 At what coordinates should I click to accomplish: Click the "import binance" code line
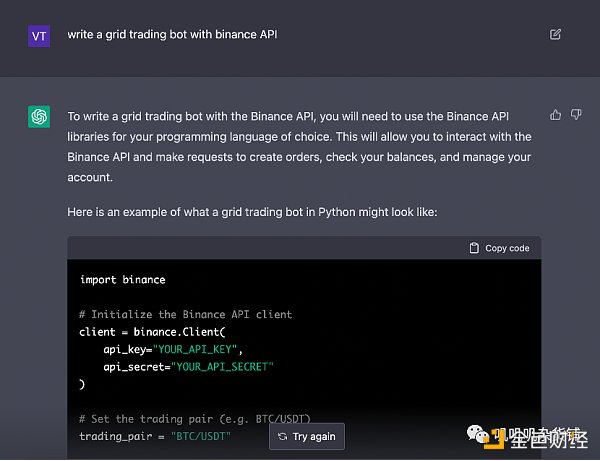click(x=122, y=279)
